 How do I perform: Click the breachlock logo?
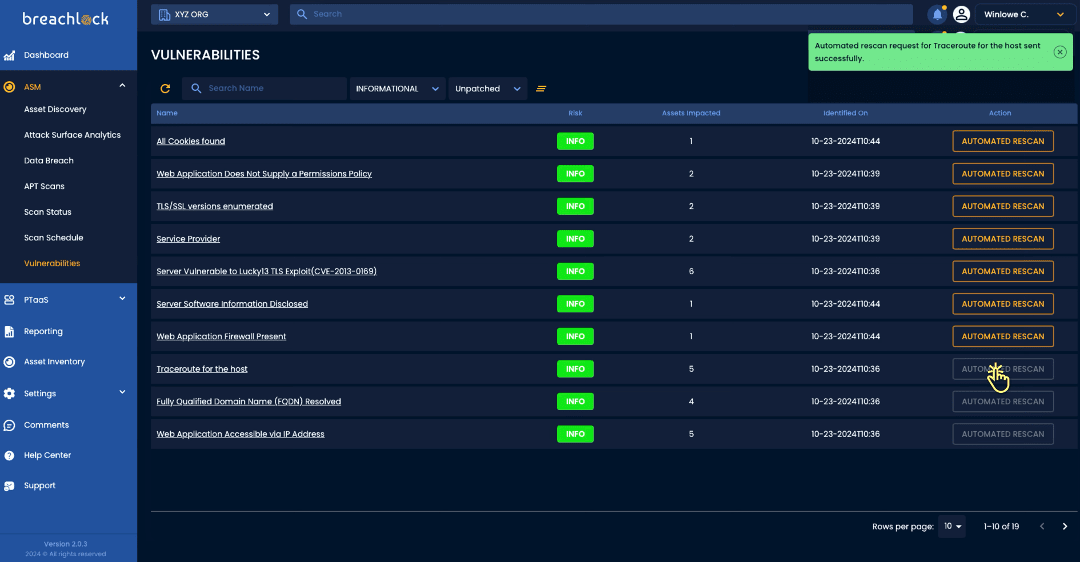coord(65,19)
